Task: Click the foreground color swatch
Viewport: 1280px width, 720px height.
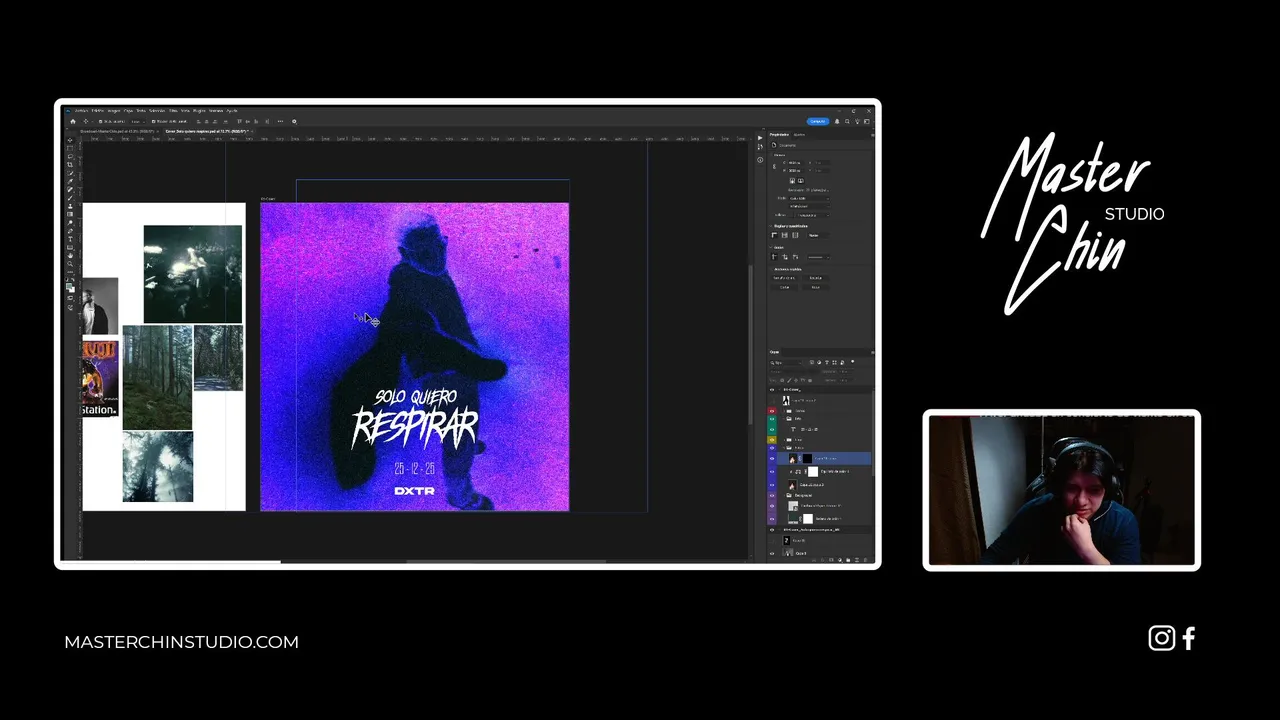Action: [x=69, y=285]
